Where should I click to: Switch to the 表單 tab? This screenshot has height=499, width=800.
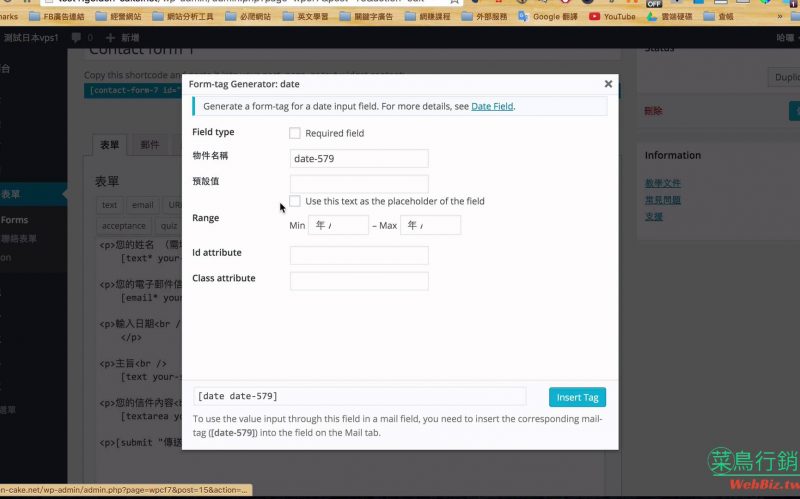[x=109, y=146]
